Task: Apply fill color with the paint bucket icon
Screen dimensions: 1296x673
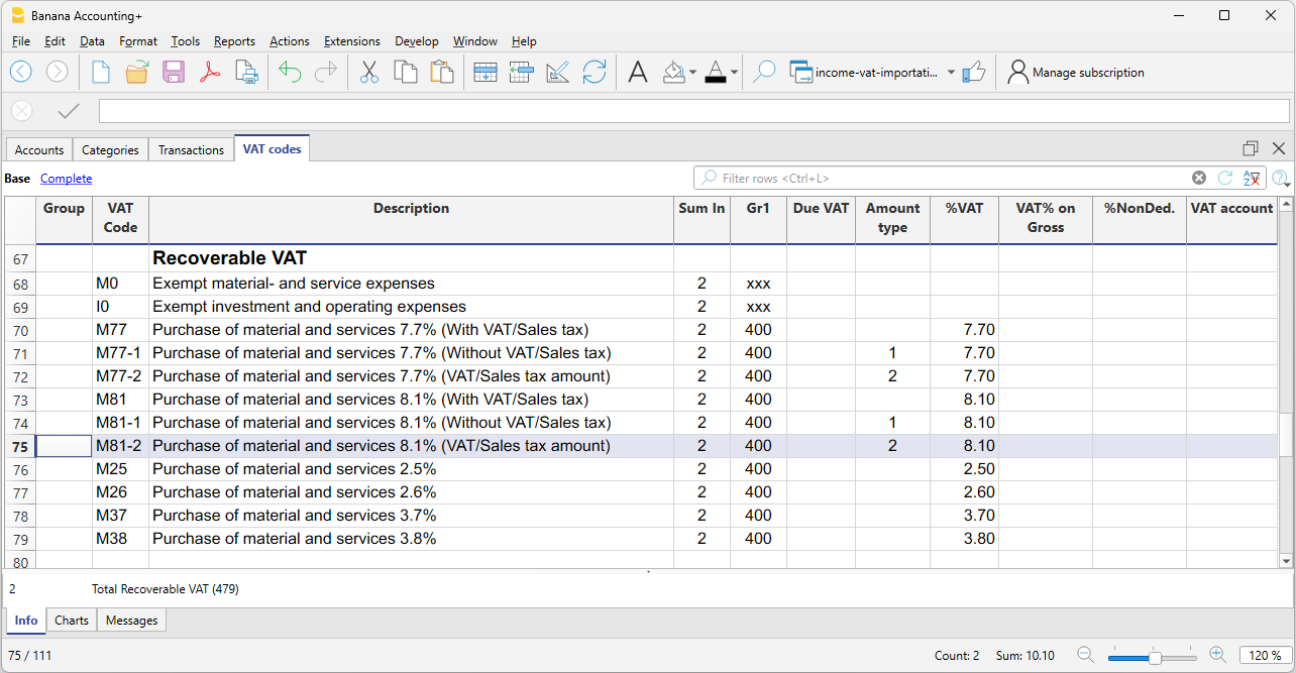Action: pos(674,72)
